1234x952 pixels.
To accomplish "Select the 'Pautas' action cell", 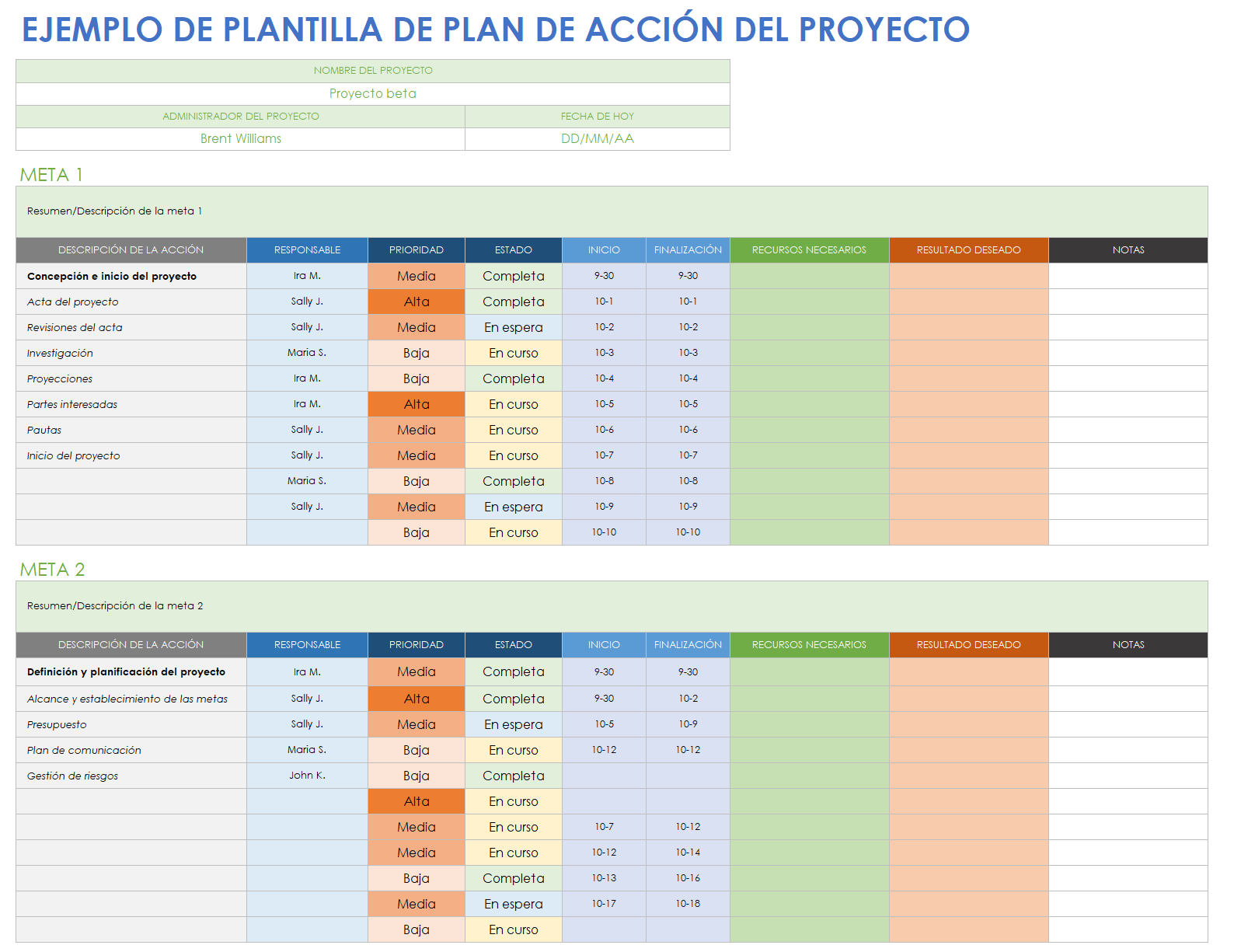I will (x=131, y=430).
